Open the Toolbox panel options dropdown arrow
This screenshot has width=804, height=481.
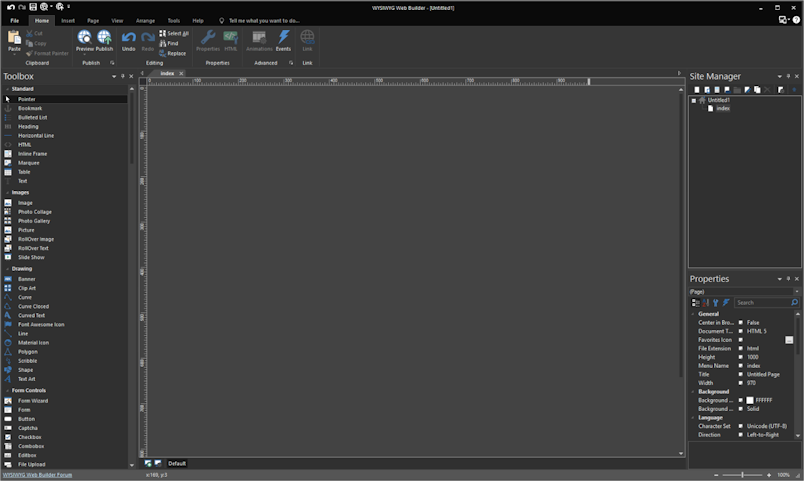pos(114,76)
